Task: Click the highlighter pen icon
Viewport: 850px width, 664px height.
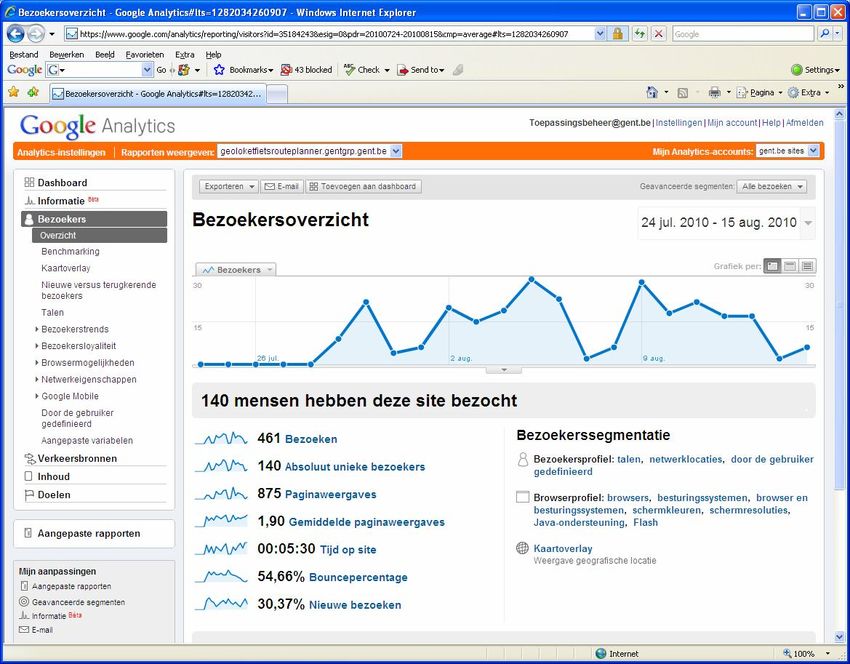Action: pos(458,70)
